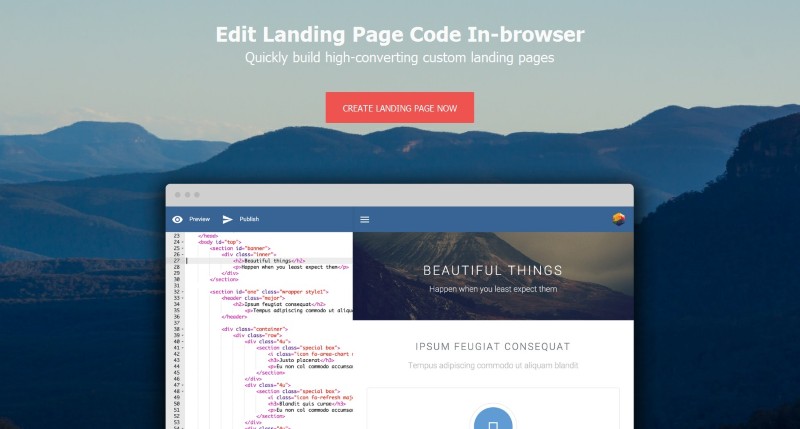This screenshot has height=429, width=800.
Task: Click the Publish paper-plane icon
Action: pos(228,219)
